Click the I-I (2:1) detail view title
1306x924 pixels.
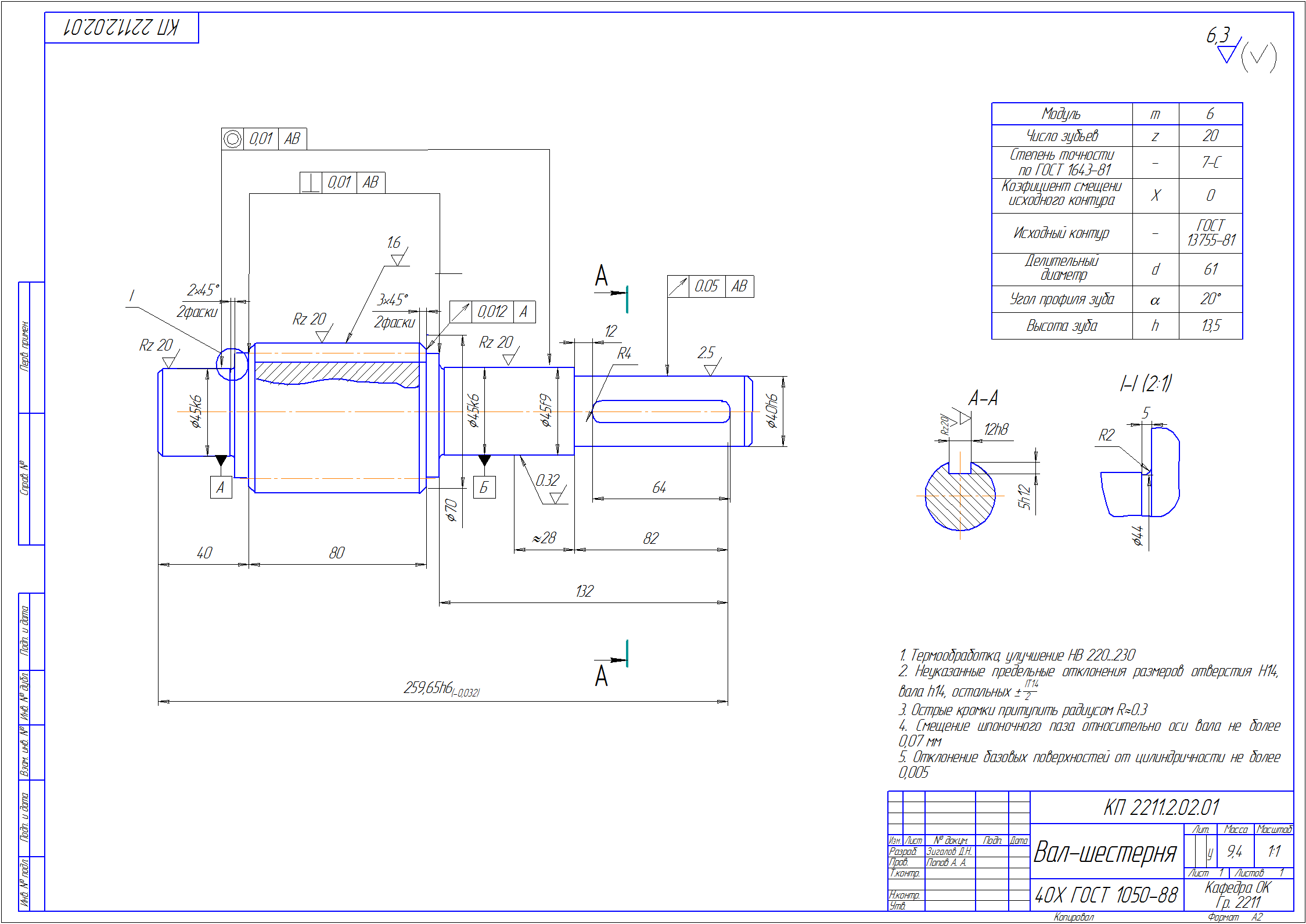coord(1145,384)
